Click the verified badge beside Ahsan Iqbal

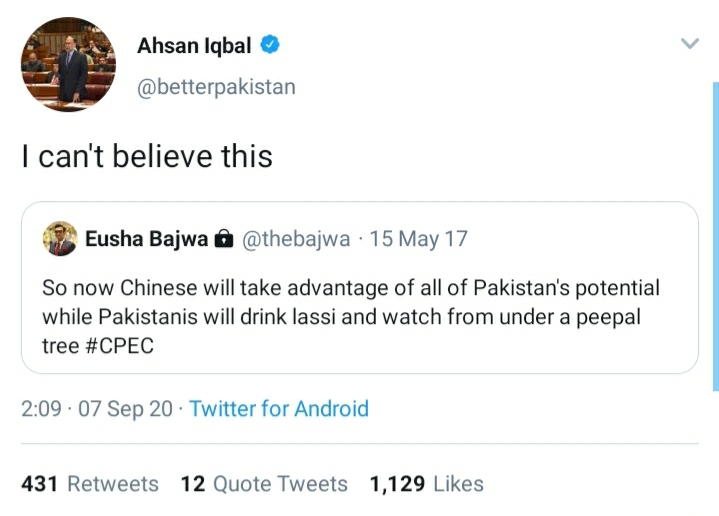pyautogui.click(x=270, y=44)
